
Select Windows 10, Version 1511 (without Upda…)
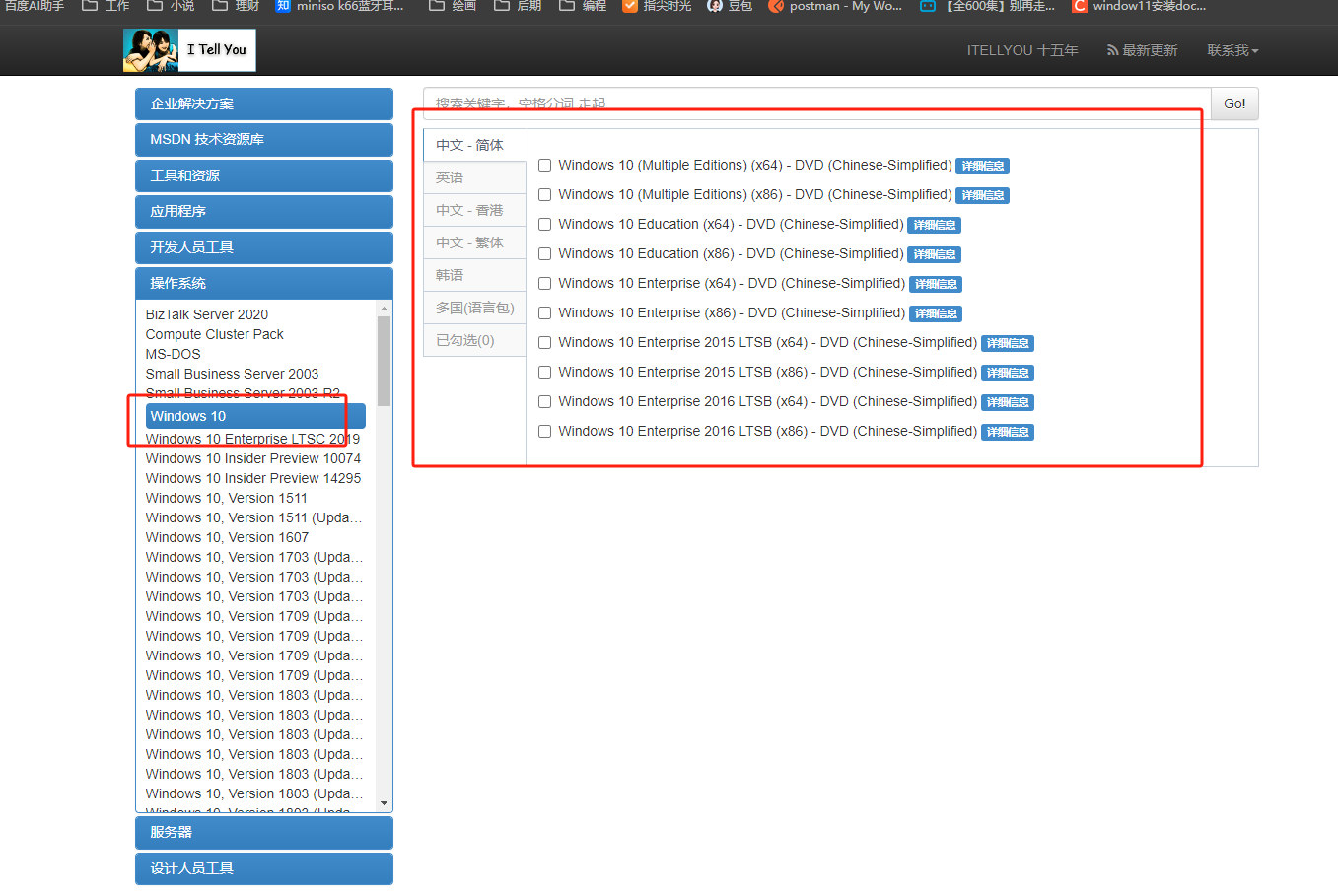tap(227, 498)
